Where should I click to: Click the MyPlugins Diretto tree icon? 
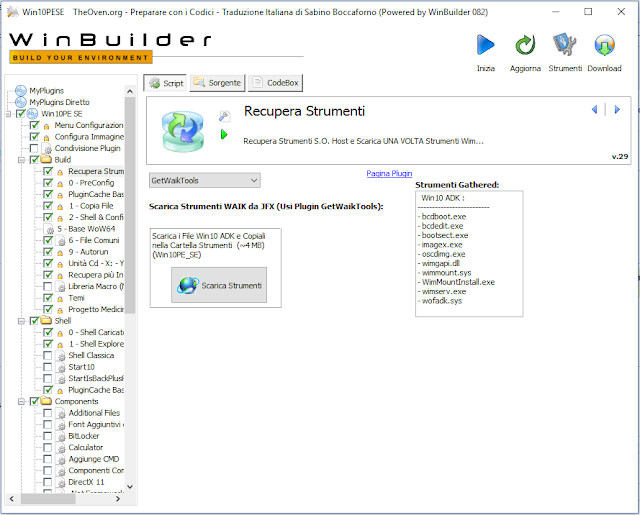[20, 102]
